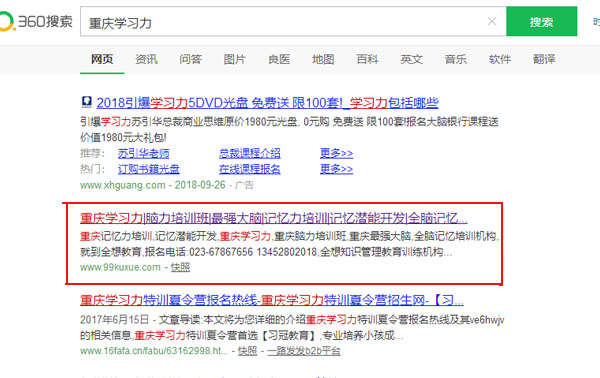Click the www.xhguang.com URL text

point(122,185)
